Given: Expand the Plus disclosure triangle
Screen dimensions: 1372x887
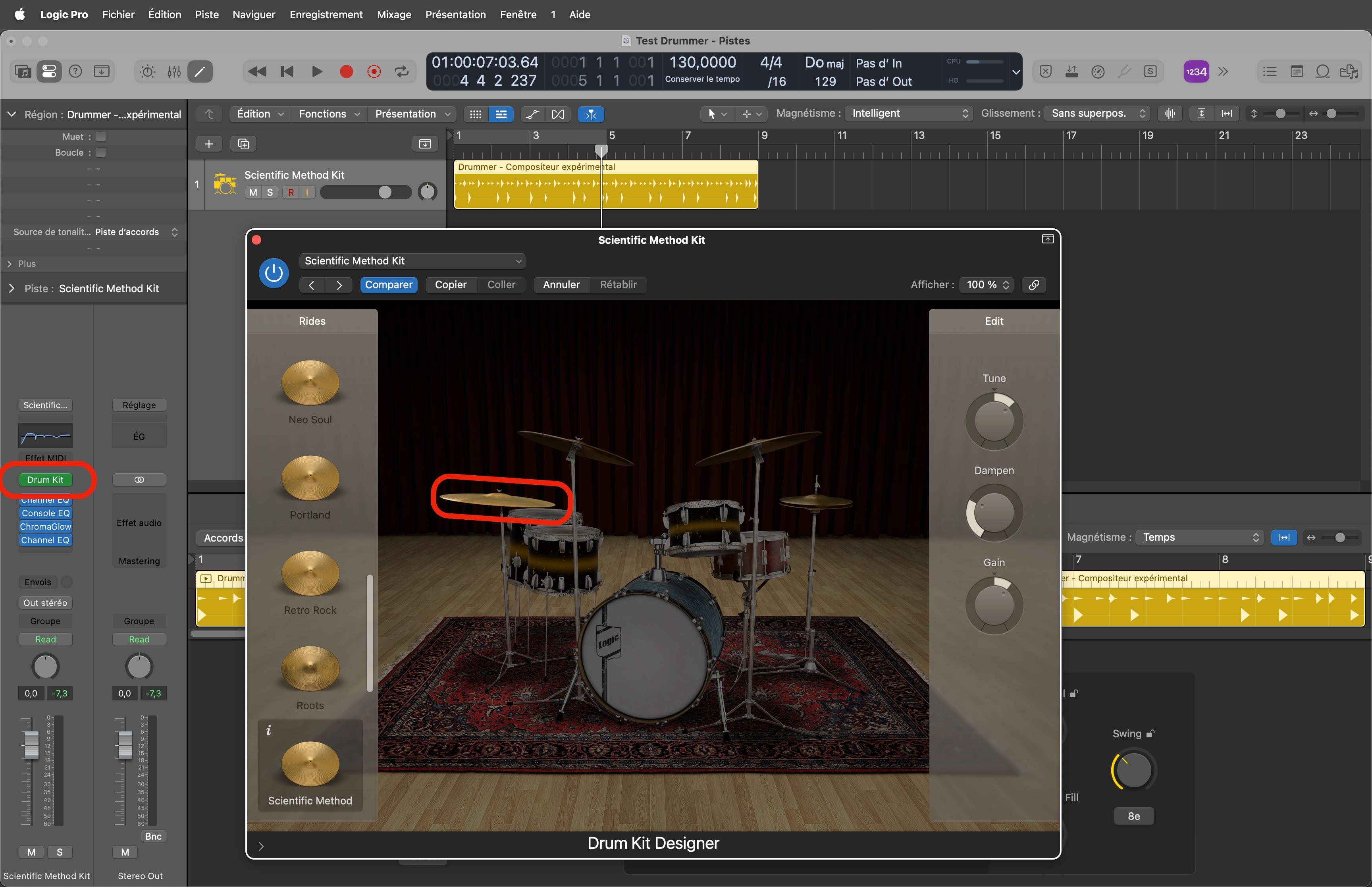Looking at the screenshot, I should (10, 264).
